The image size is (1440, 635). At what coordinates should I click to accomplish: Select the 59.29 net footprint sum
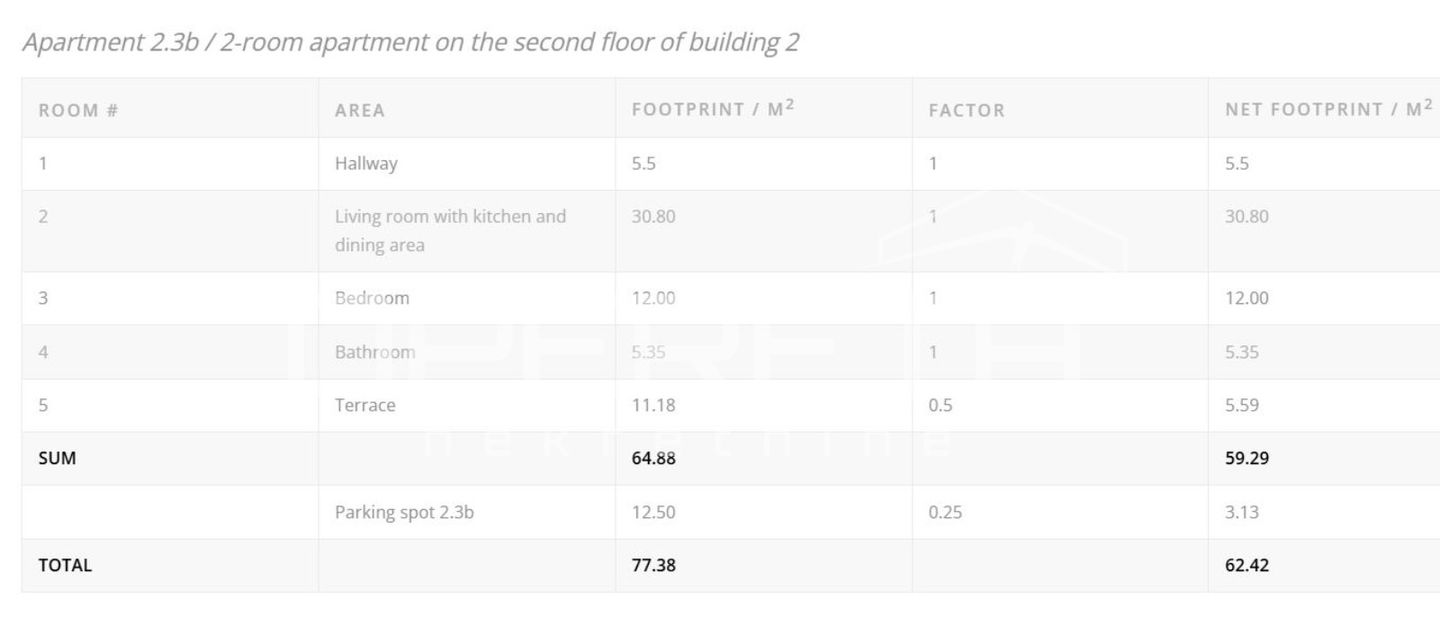tap(1246, 458)
